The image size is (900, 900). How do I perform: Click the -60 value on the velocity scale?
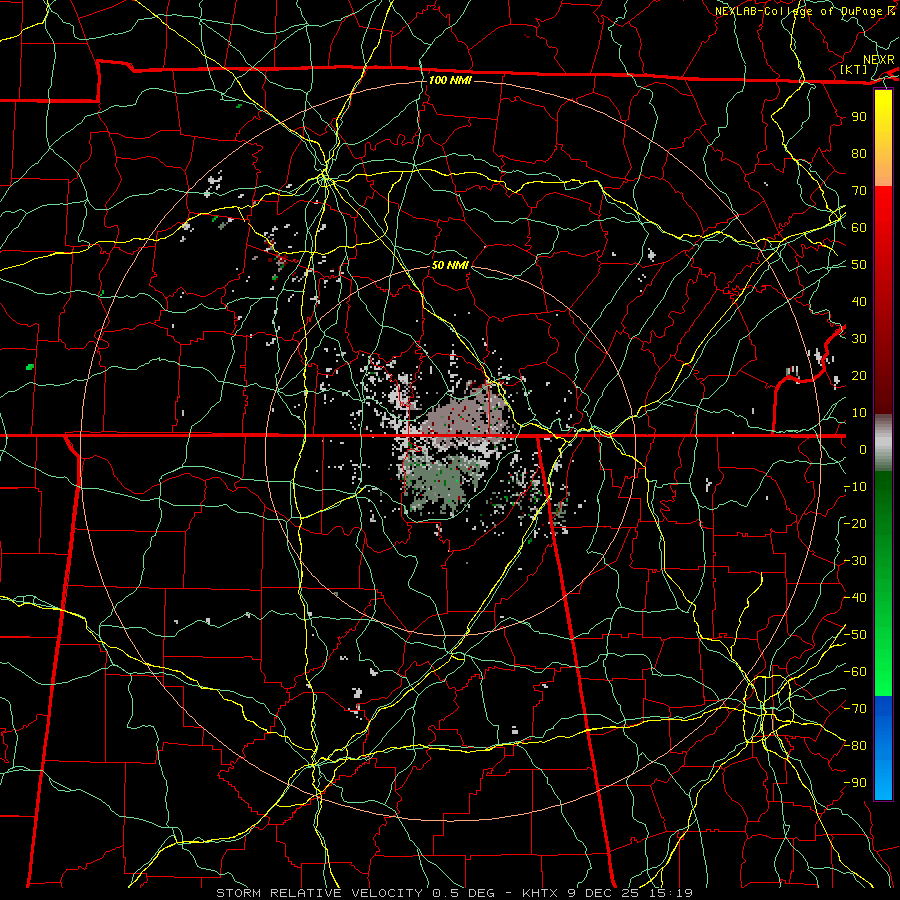pos(855,672)
